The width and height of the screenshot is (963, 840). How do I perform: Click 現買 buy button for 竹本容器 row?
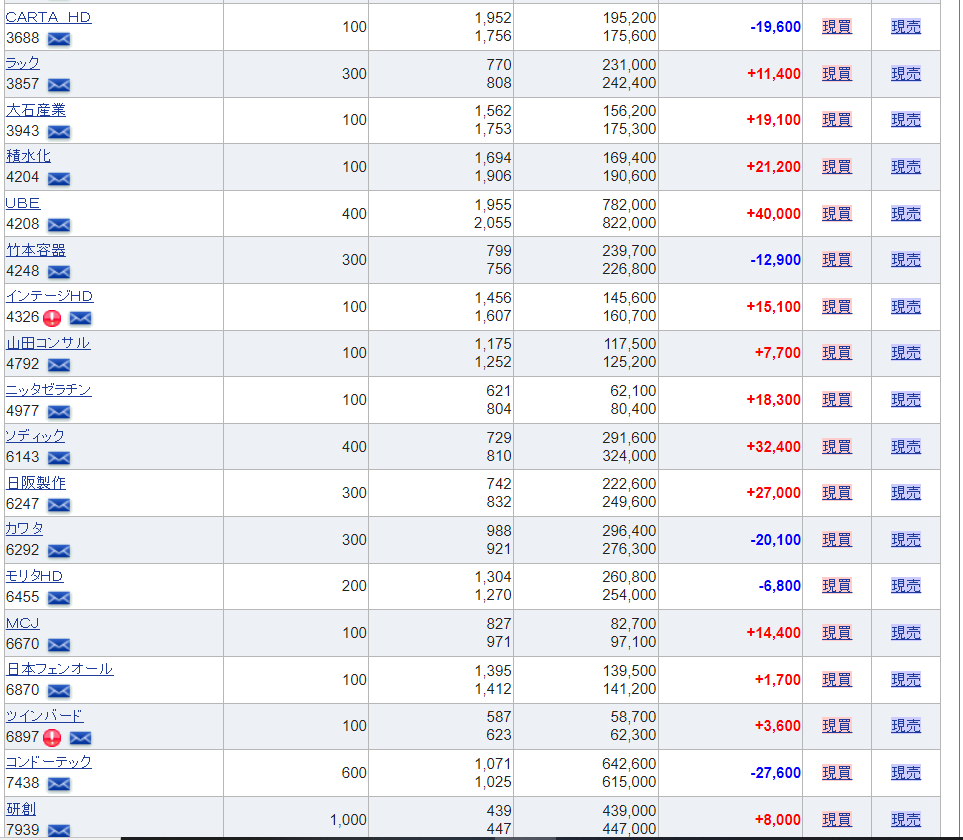[836, 260]
